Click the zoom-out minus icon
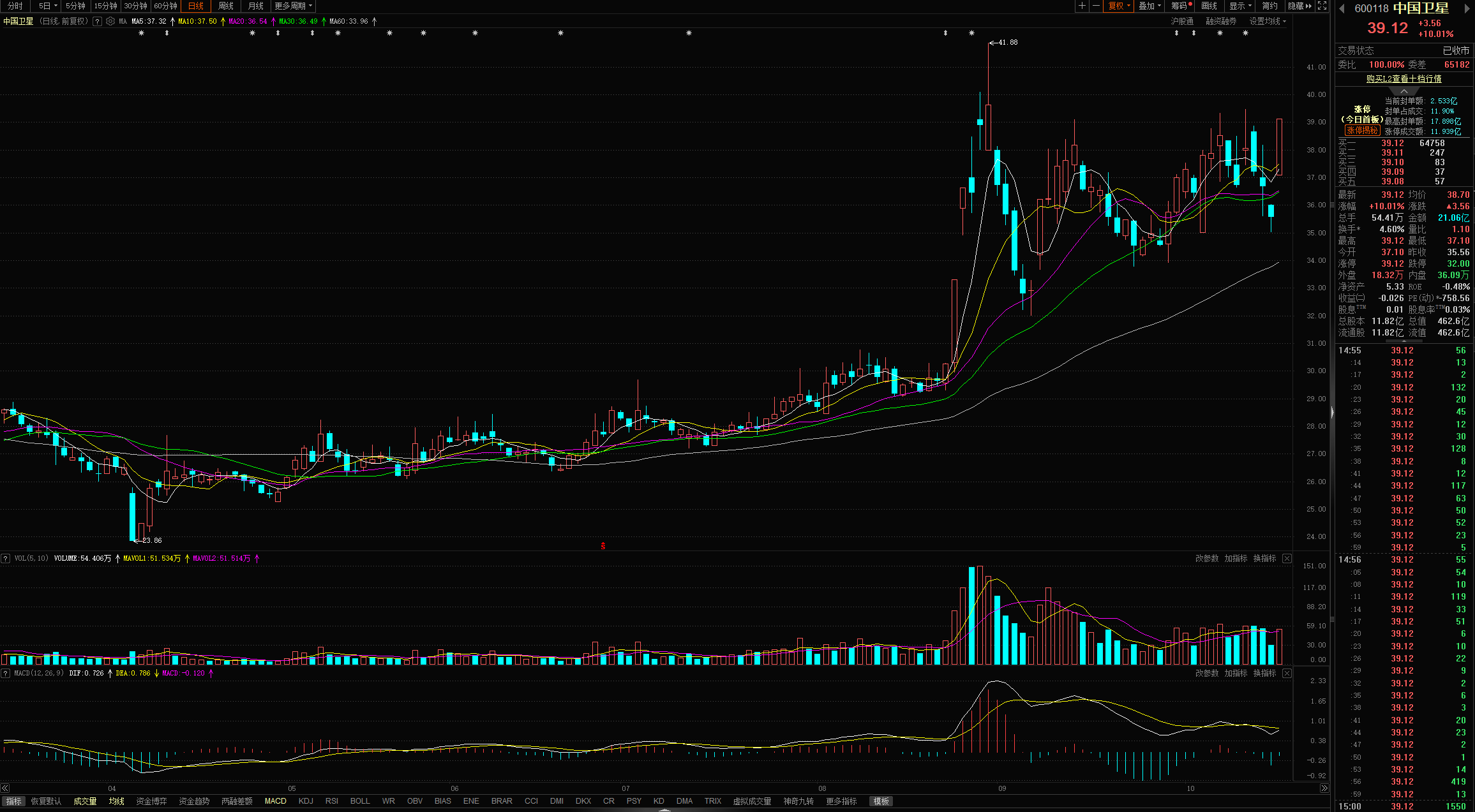Viewport: 1475px width, 812px height. [x=1096, y=6]
